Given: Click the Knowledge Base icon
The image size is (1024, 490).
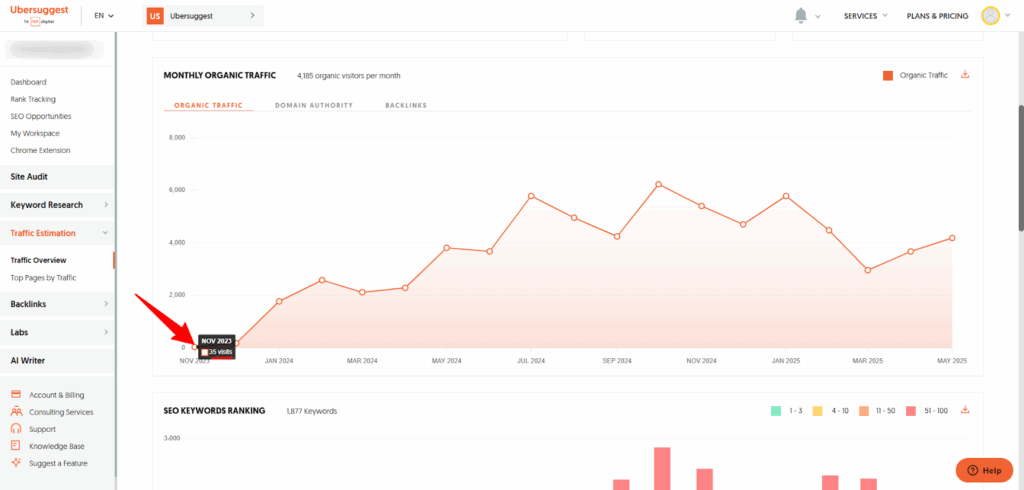Looking at the screenshot, I should (16, 446).
